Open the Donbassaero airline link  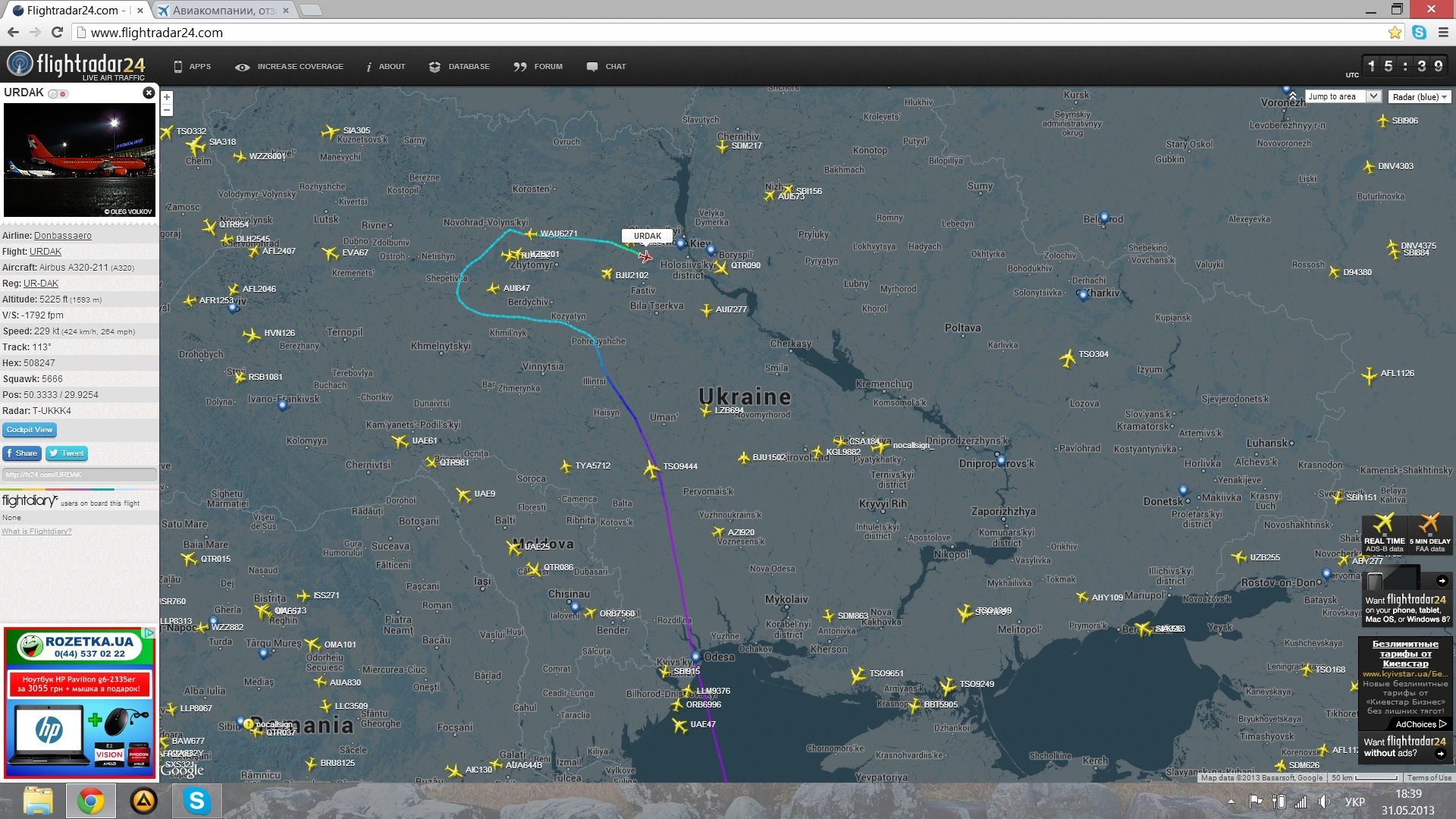point(62,236)
